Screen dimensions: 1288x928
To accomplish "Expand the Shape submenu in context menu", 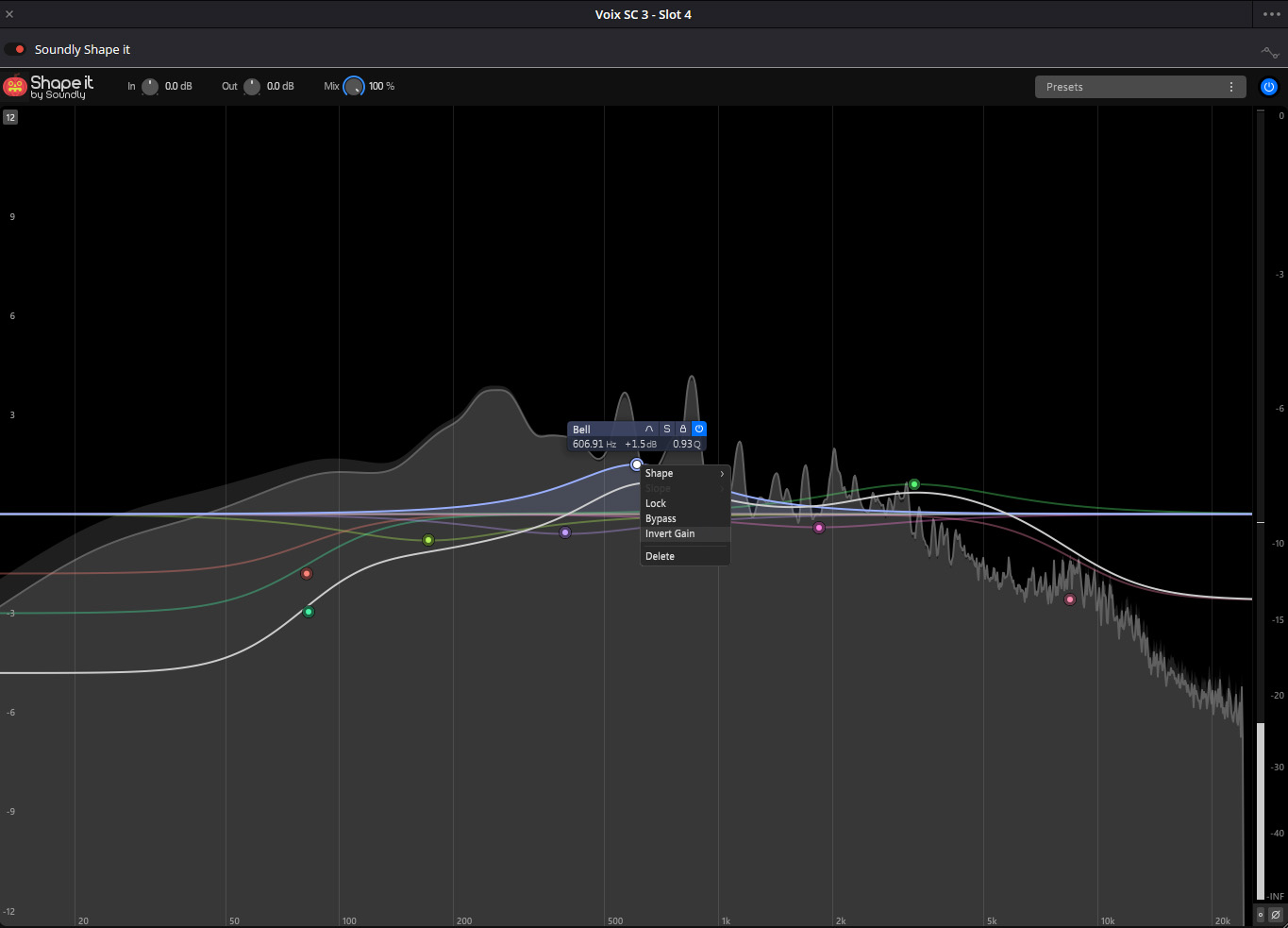I will point(684,474).
